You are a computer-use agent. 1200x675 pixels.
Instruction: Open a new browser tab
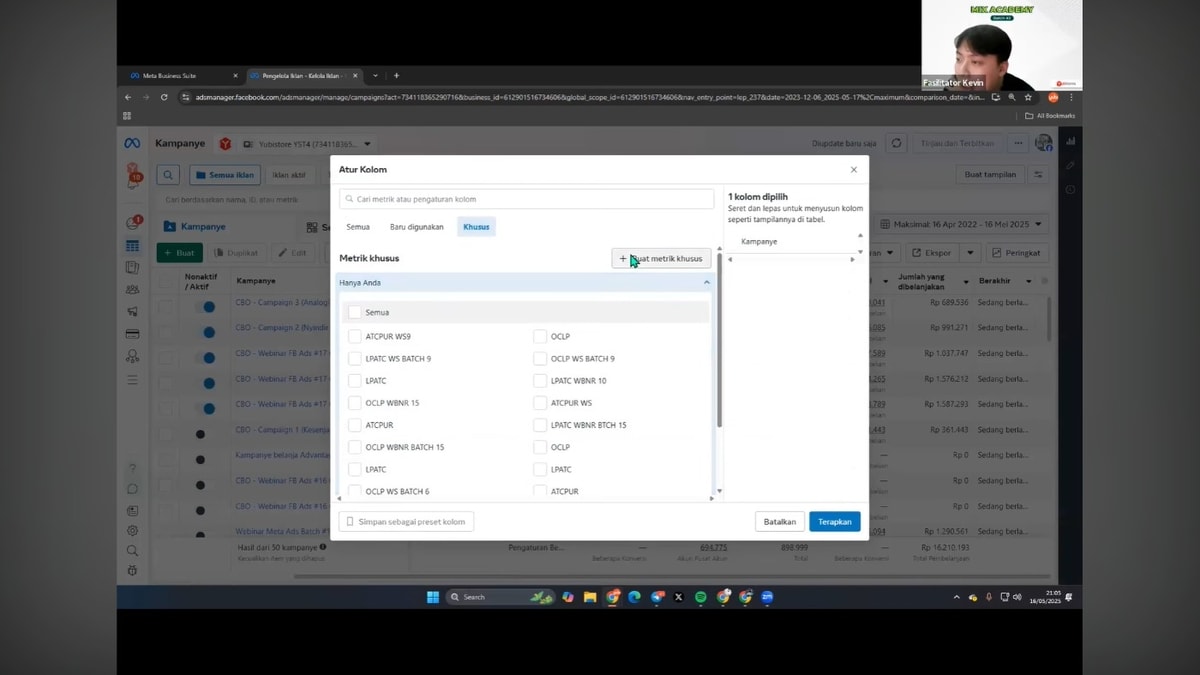[x=396, y=75]
